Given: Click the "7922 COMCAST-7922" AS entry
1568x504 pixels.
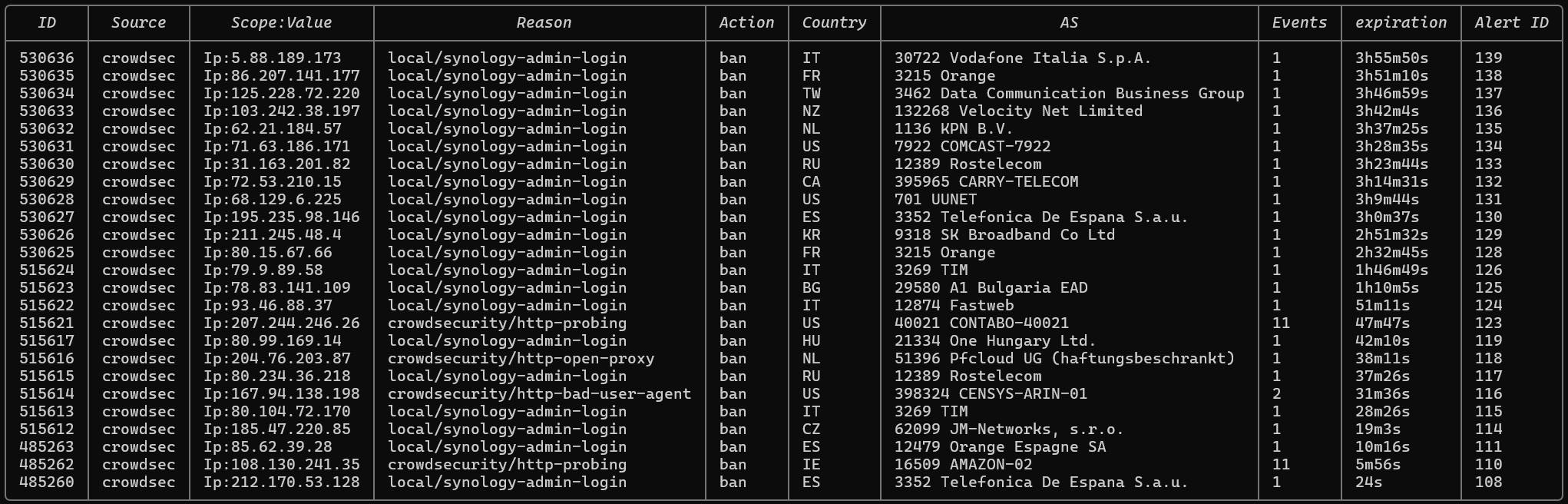Looking at the screenshot, I should (x=972, y=147).
